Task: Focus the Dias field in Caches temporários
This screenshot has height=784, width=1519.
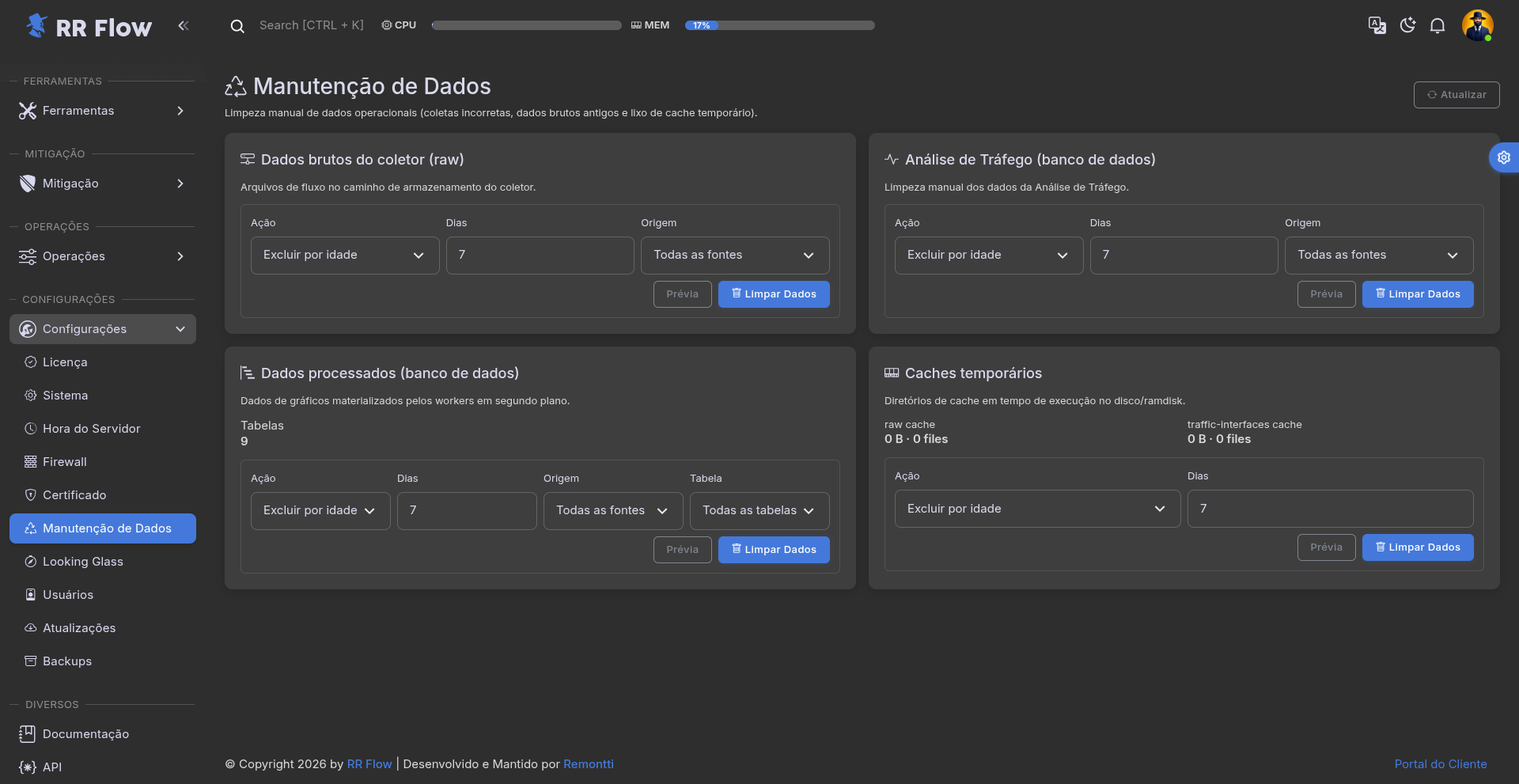Action: click(x=1329, y=509)
